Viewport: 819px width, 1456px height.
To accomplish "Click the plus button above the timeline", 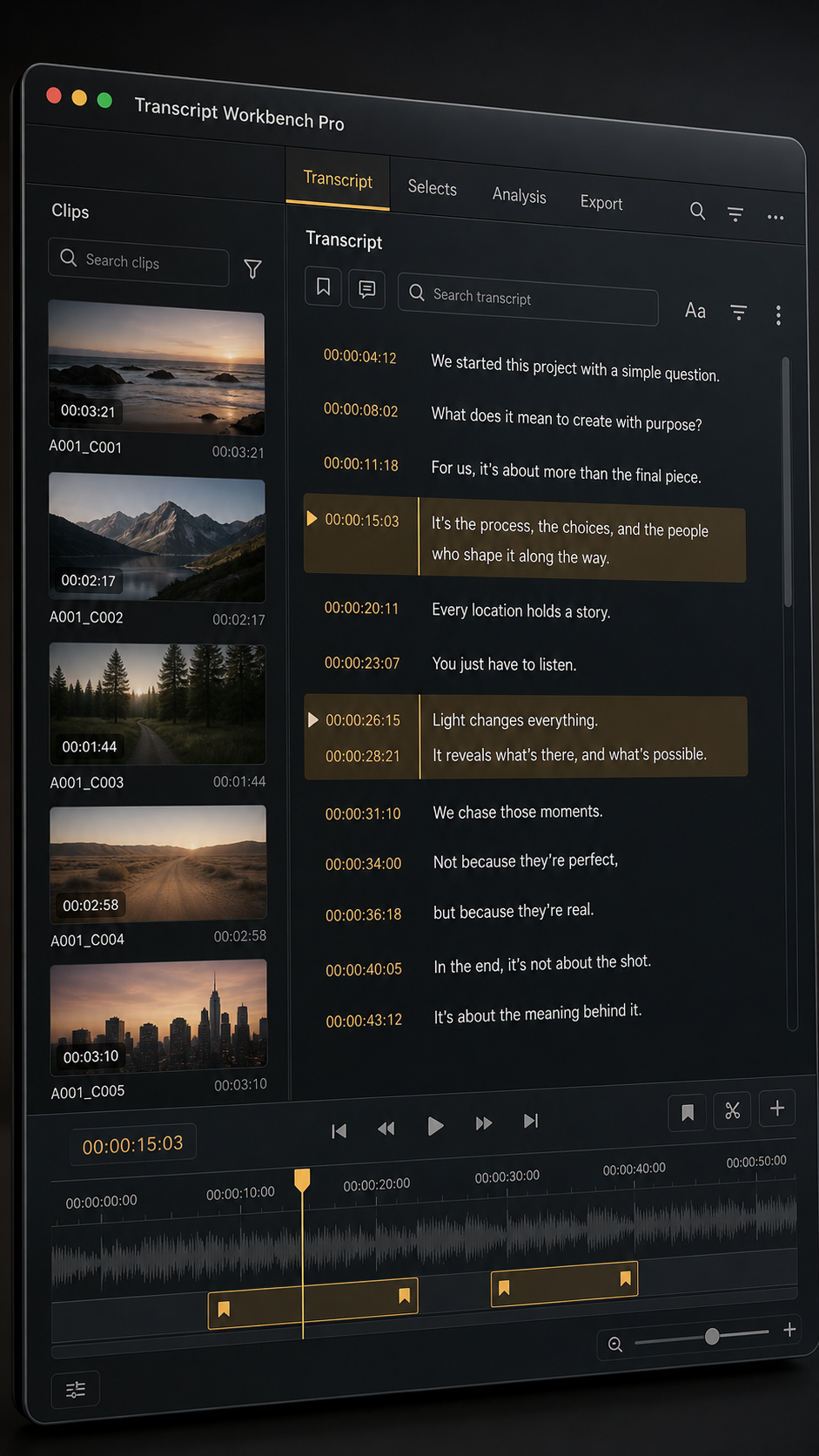I will [x=777, y=1109].
